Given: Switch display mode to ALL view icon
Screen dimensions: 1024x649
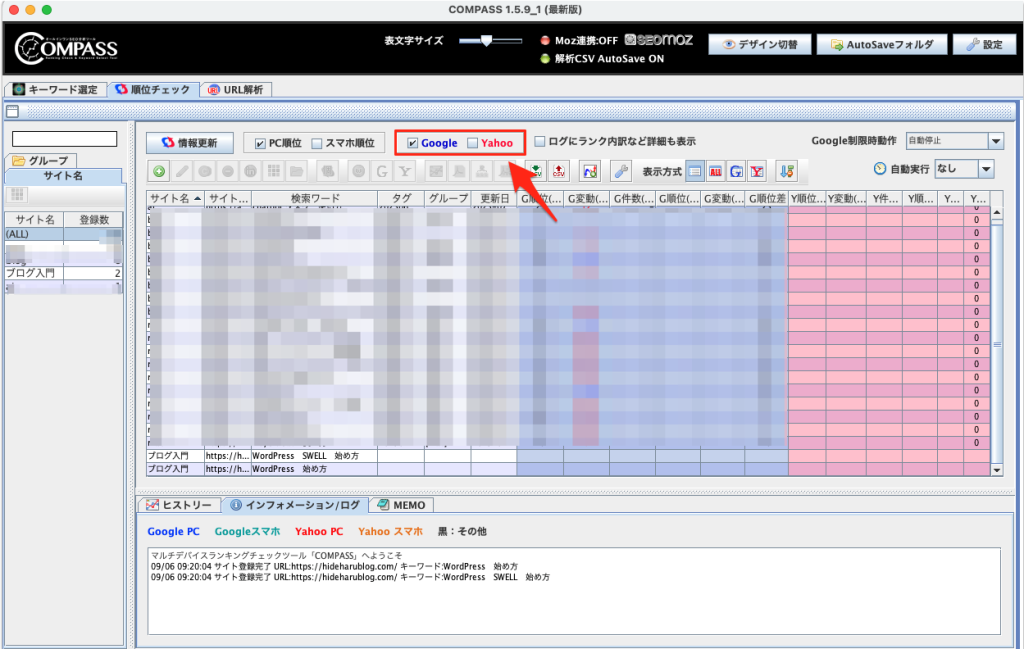Looking at the screenshot, I should coord(715,171).
